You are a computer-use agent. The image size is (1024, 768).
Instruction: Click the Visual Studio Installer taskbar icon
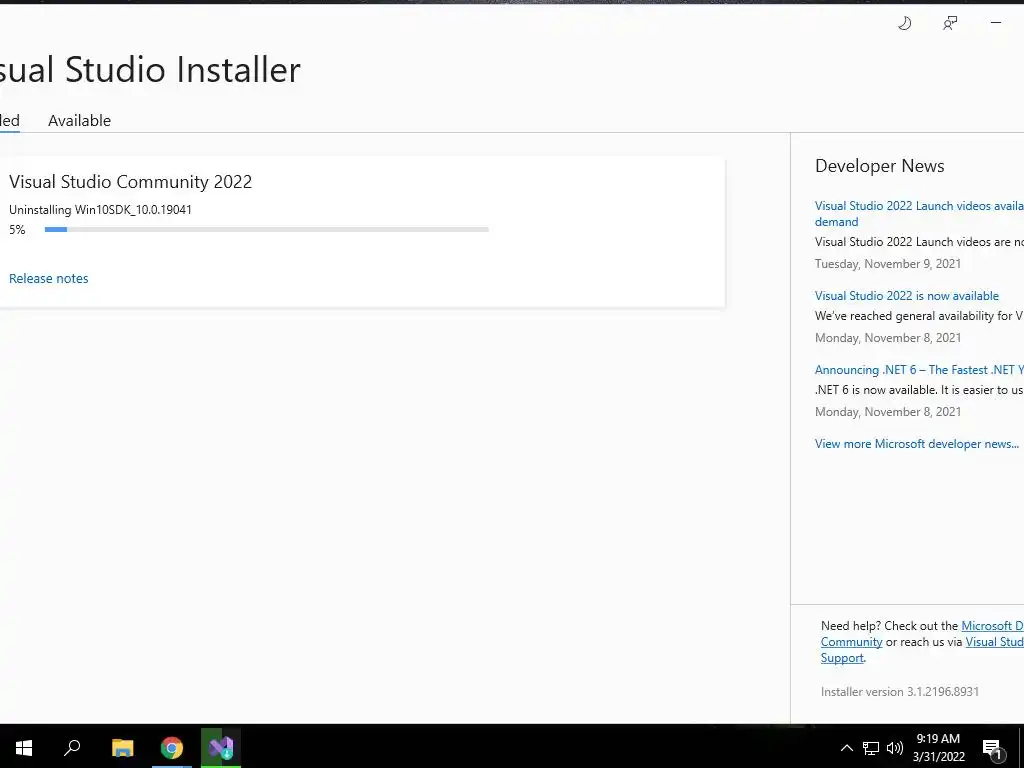tap(221, 747)
